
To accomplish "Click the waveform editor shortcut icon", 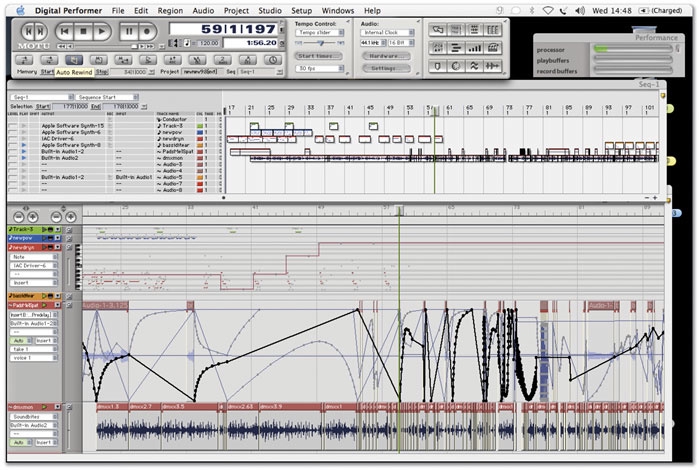I will pos(475,66).
